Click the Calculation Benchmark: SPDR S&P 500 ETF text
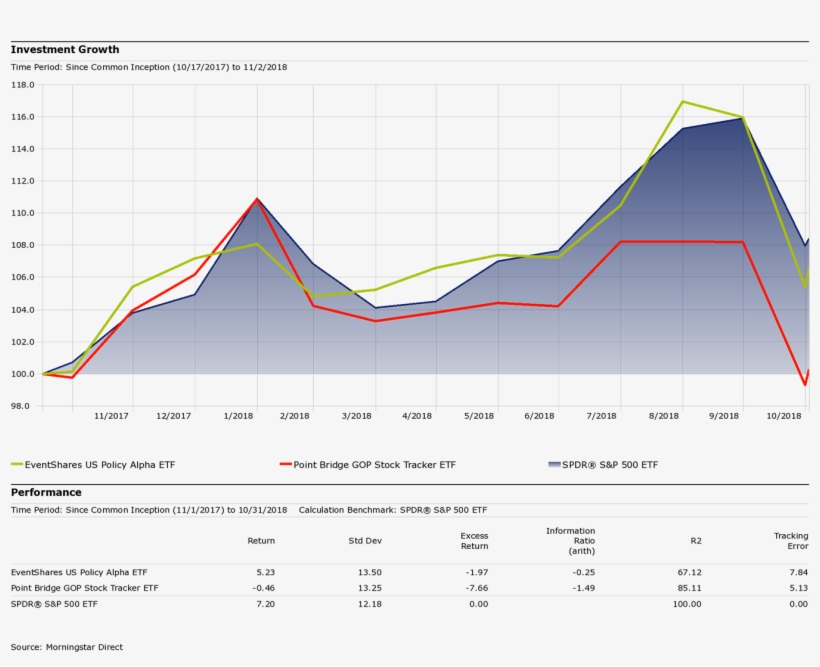 click(393, 510)
